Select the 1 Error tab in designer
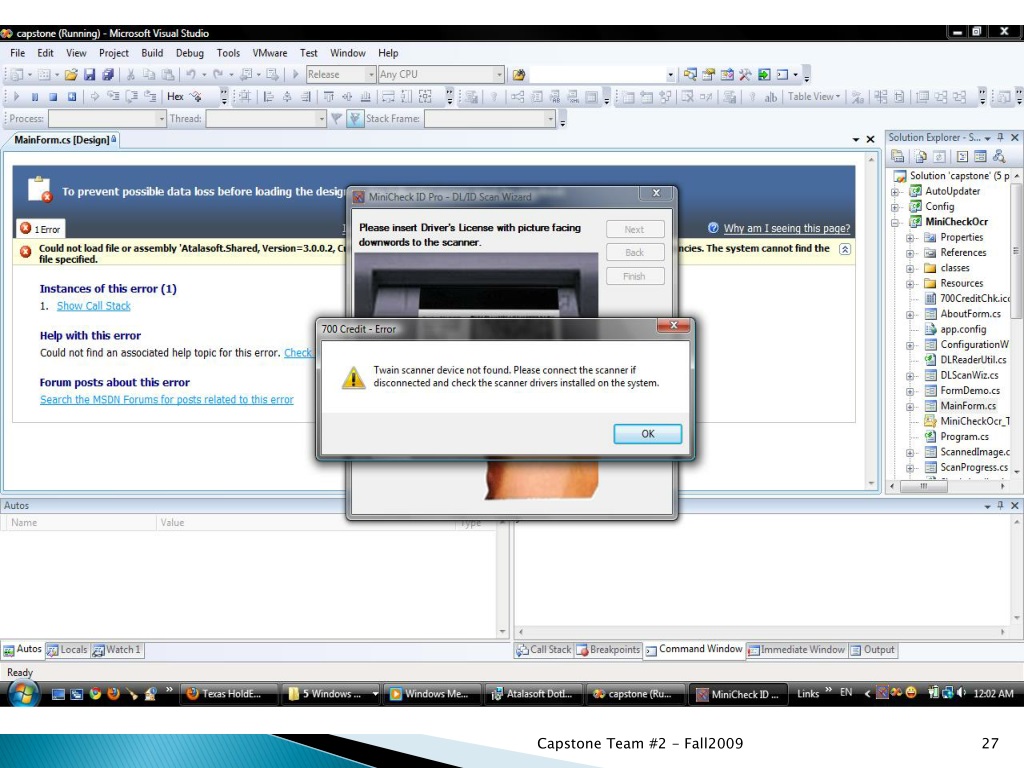The width and height of the screenshot is (1024, 768). (40, 229)
